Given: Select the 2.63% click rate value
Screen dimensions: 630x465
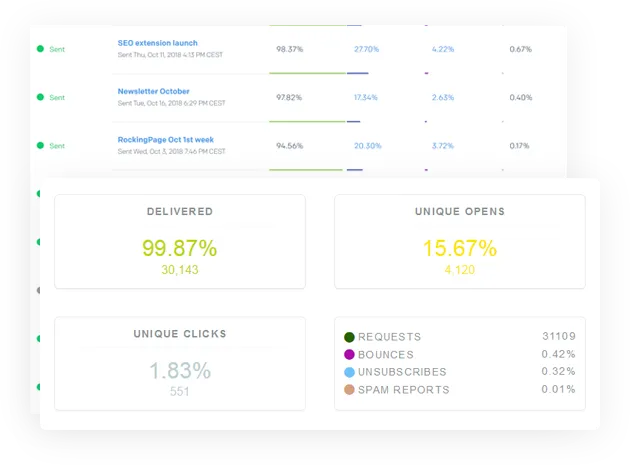Looking at the screenshot, I should pos(443,97).
